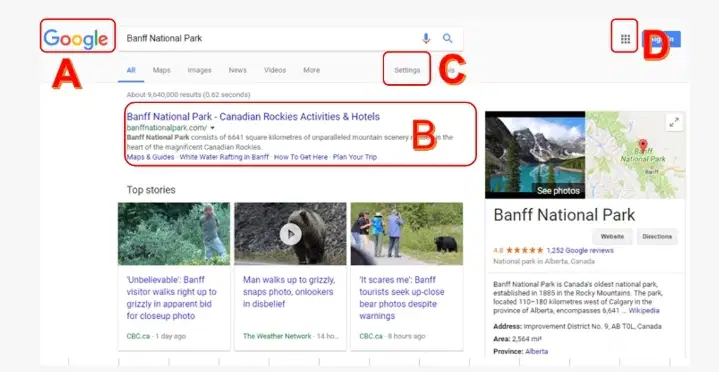Viewport: 719px width, 372px height.
Task: Click the 4.8 star rating
Action: 519,250
